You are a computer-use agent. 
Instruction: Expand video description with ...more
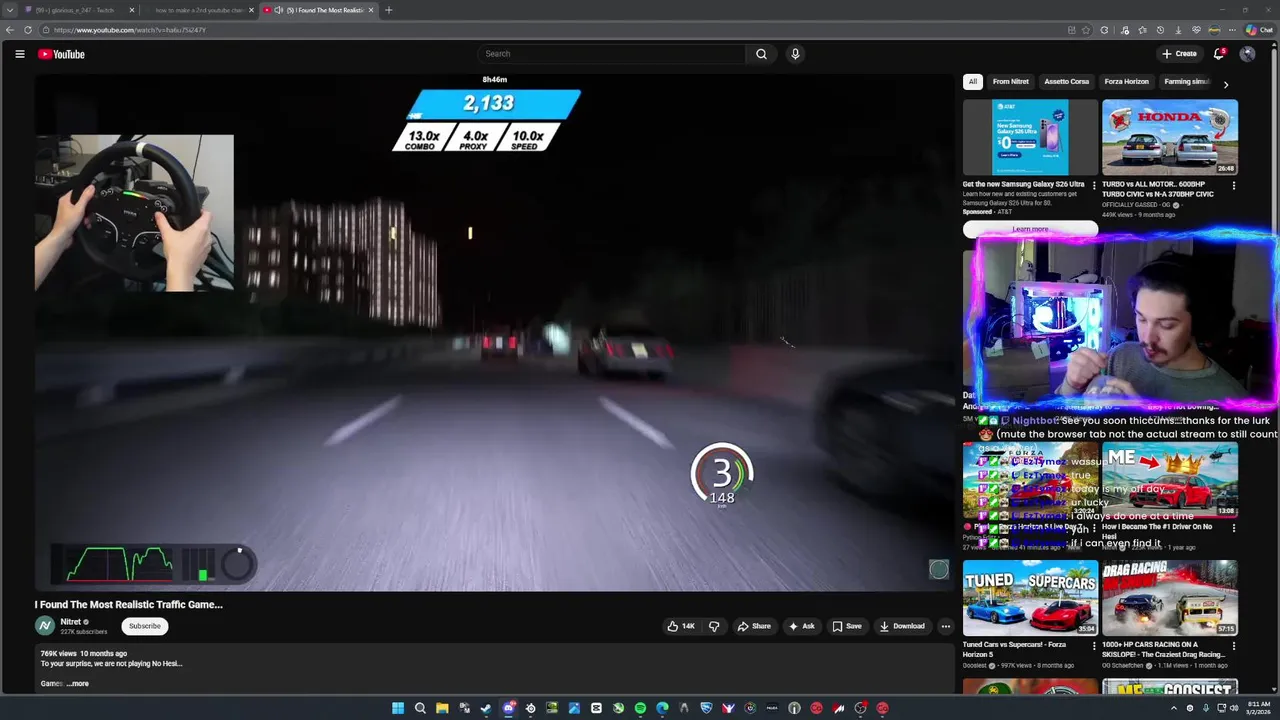78,683
